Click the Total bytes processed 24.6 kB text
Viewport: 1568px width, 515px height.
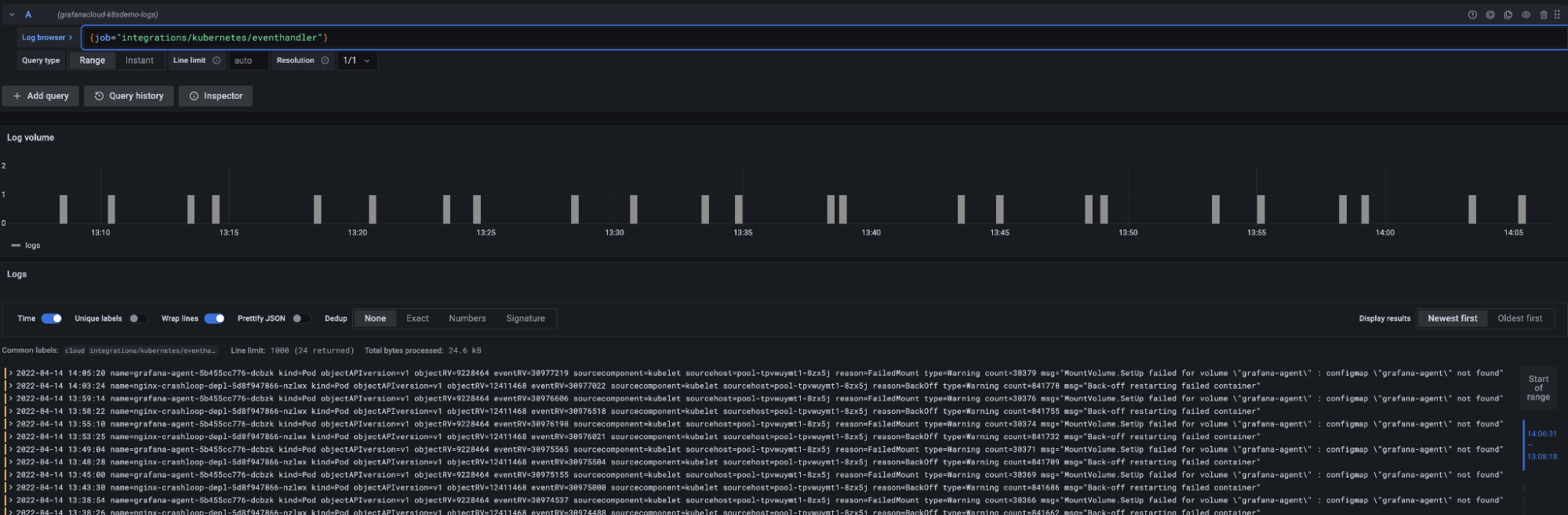(423, 350)
